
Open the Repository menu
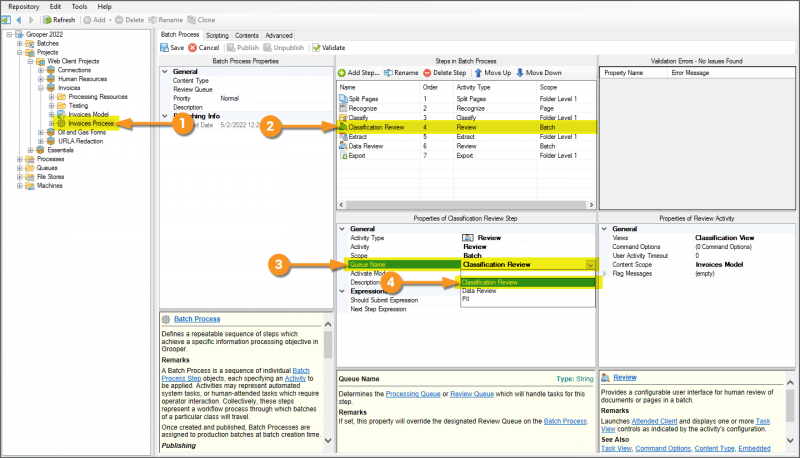(x=23, y=7)
